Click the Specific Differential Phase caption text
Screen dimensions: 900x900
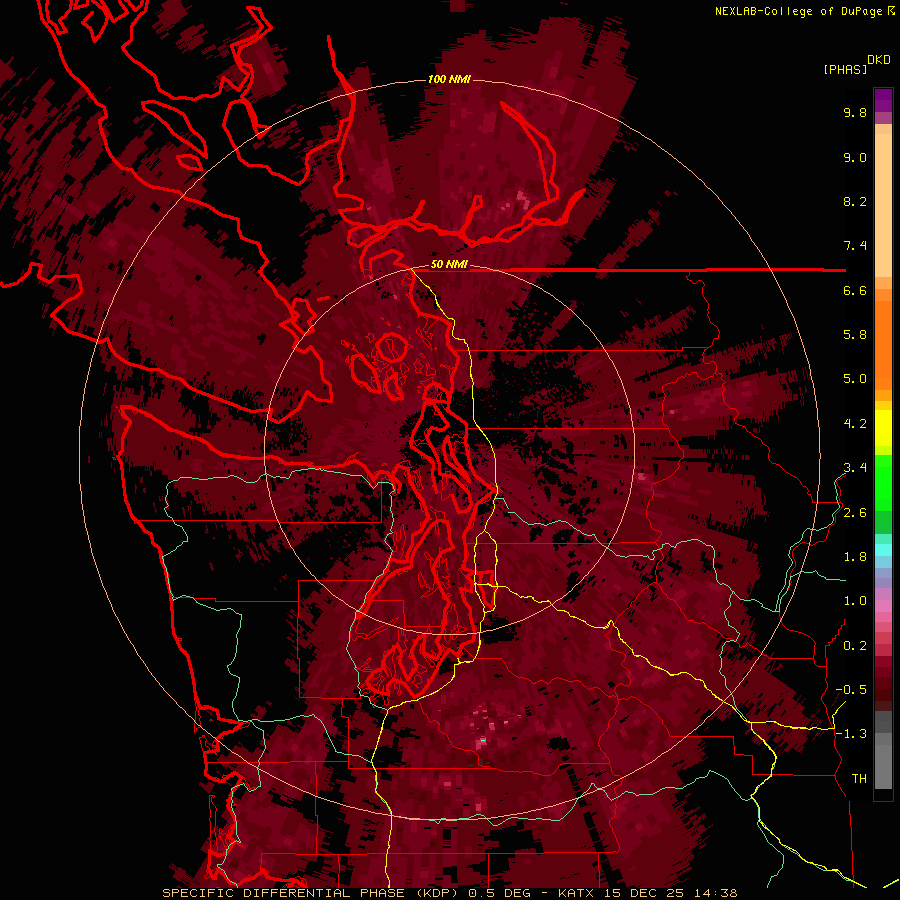pyautogui.click(x=449, y=893)
